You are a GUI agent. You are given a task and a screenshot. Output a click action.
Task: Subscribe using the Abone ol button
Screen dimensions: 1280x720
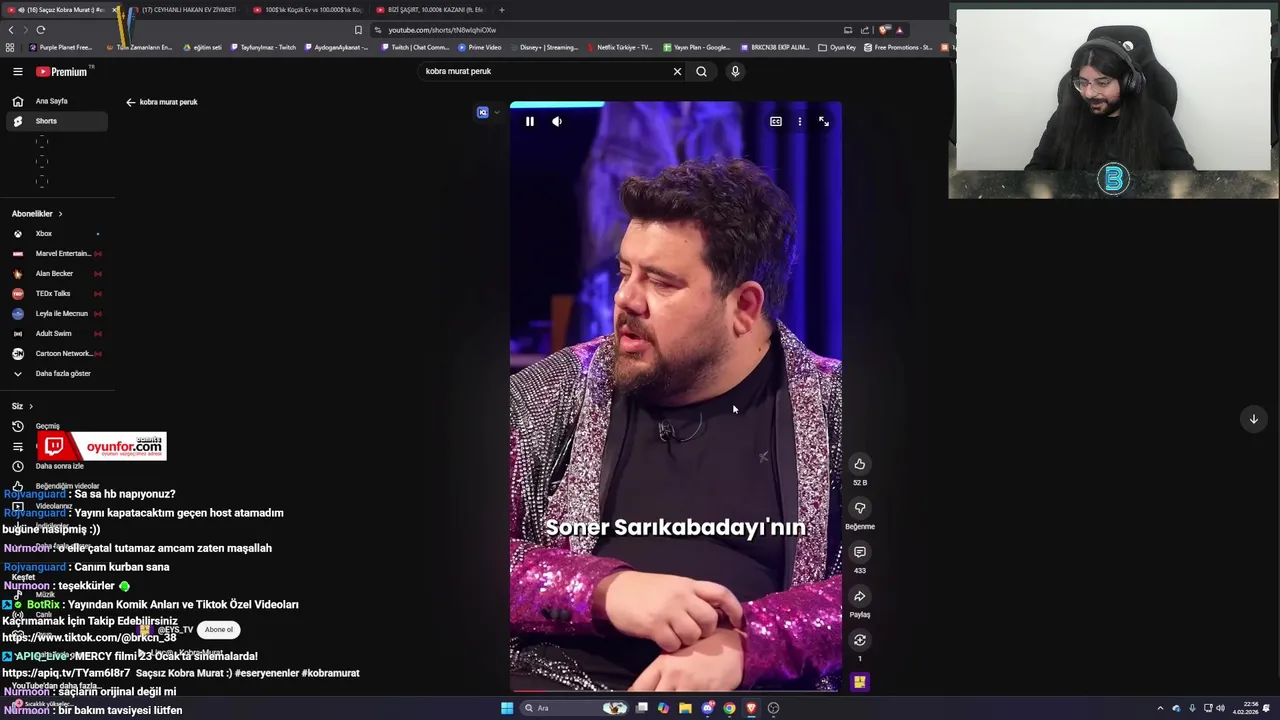click(x=219, y=630)
